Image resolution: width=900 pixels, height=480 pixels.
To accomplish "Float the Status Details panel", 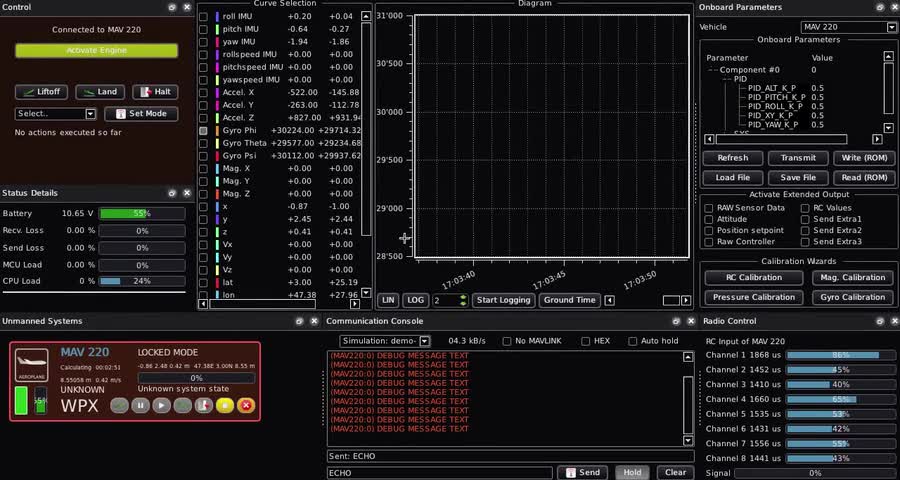I will 172,193.
